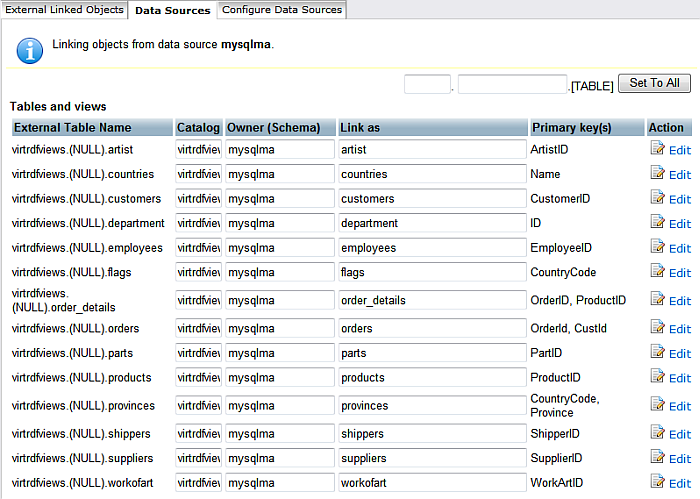Viewport: 700px width, 499px height.
Task: Click the Edit link for suppliers
Action: click(x=680, y=459)
